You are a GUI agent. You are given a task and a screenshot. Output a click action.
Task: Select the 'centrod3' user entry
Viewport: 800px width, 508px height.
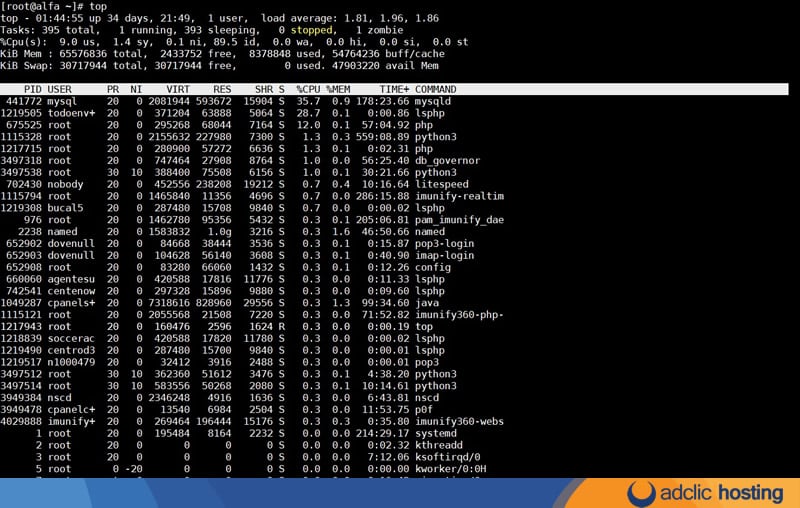71,350
